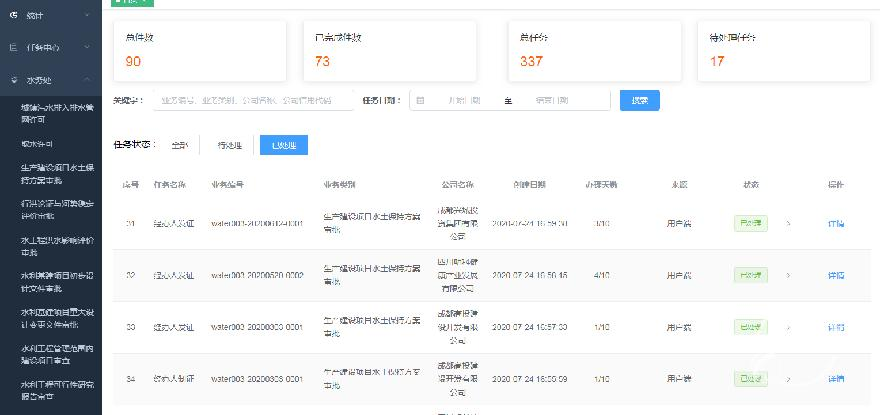Open 详情 link for row 32

tap(836, 275)
